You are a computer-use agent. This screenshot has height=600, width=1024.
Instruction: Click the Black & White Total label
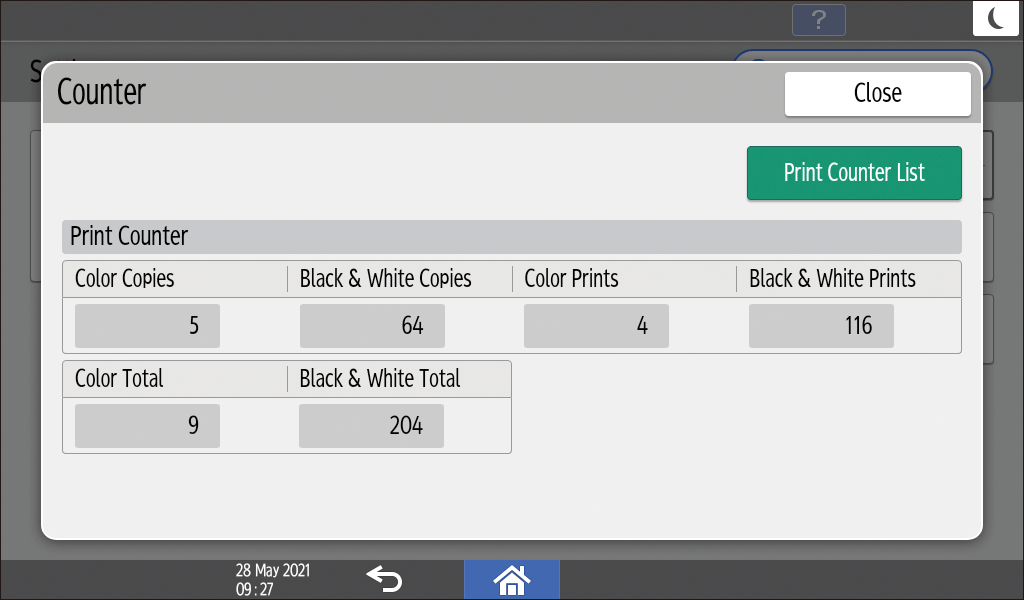(380, 379)
